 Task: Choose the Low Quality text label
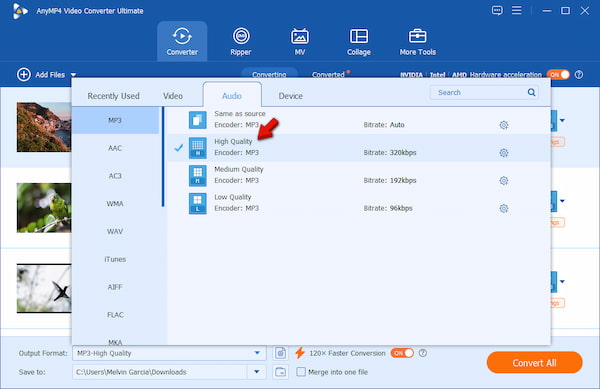(x=233, y=197)
